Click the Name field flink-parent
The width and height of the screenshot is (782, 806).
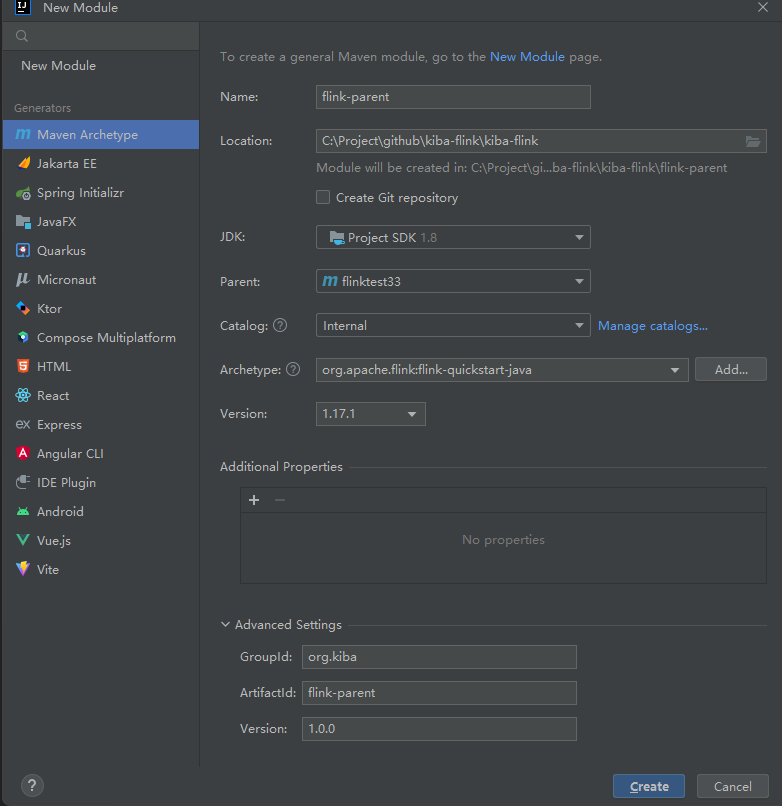(x=453, y=97)
